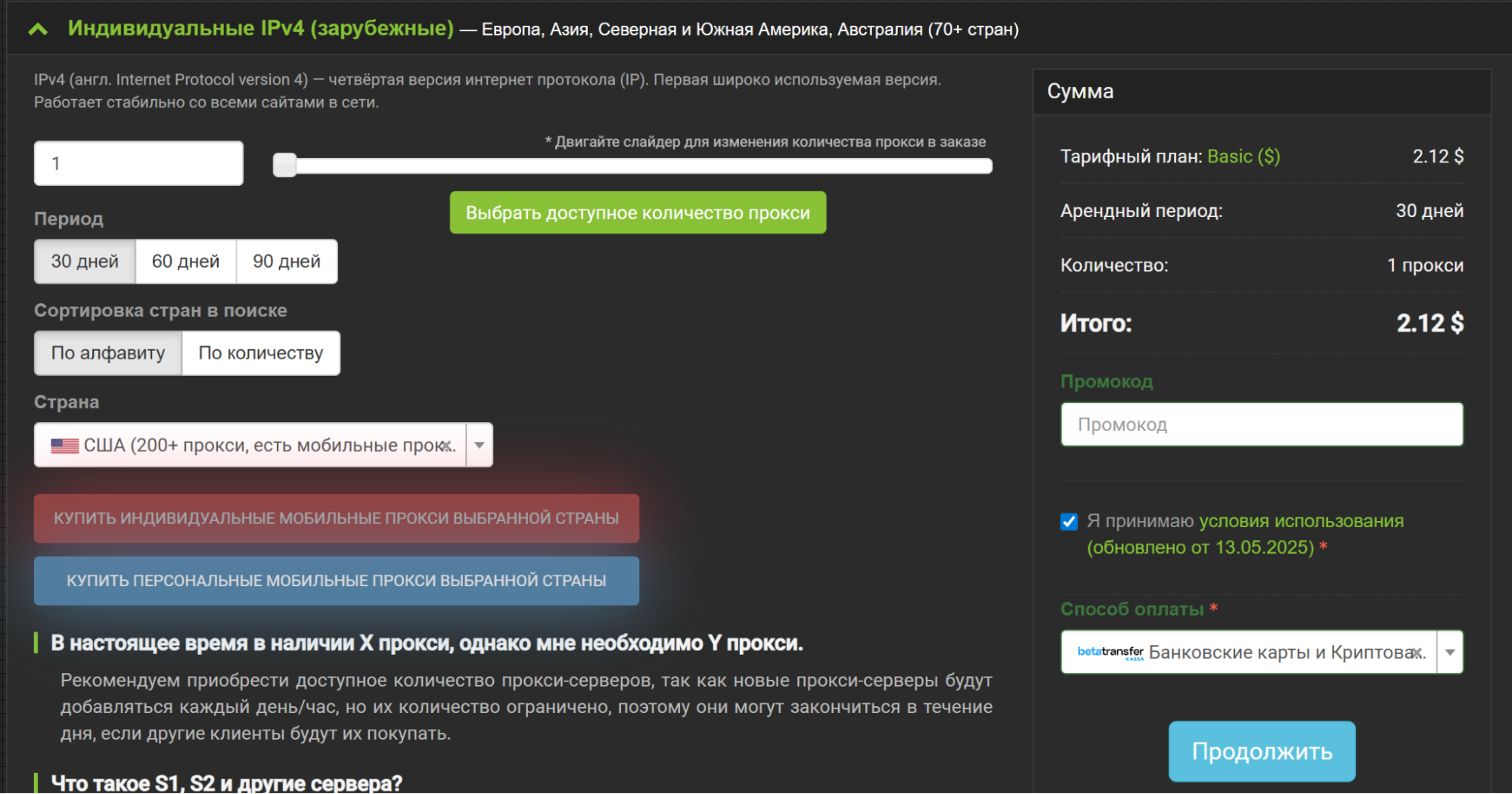Click the blue Купить персональные мобильные прокси button

pyautogui.click(x=337, y=581)
